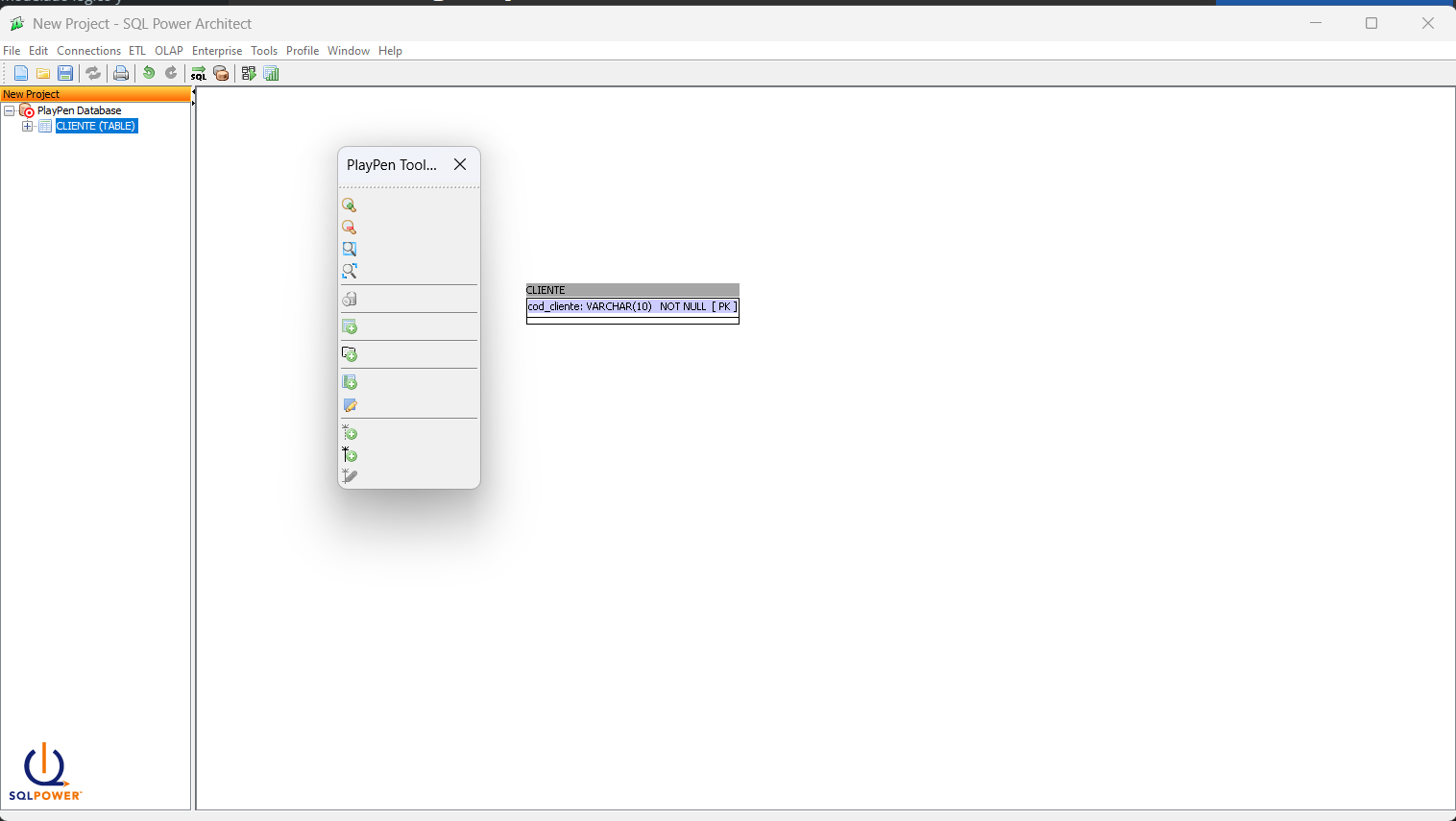The image size is (1456, 821).
Task: Expand the CLIENTE table tree node
Action: [x=27, y=126]
